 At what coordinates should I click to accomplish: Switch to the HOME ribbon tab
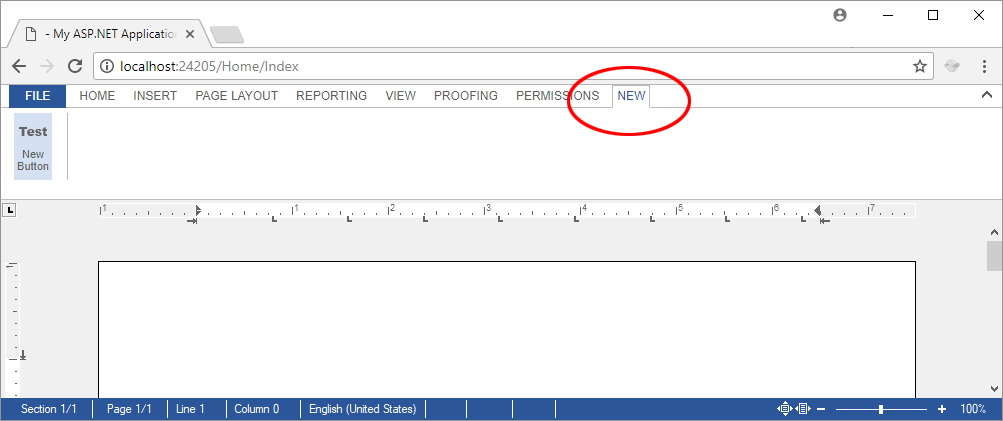97,96
